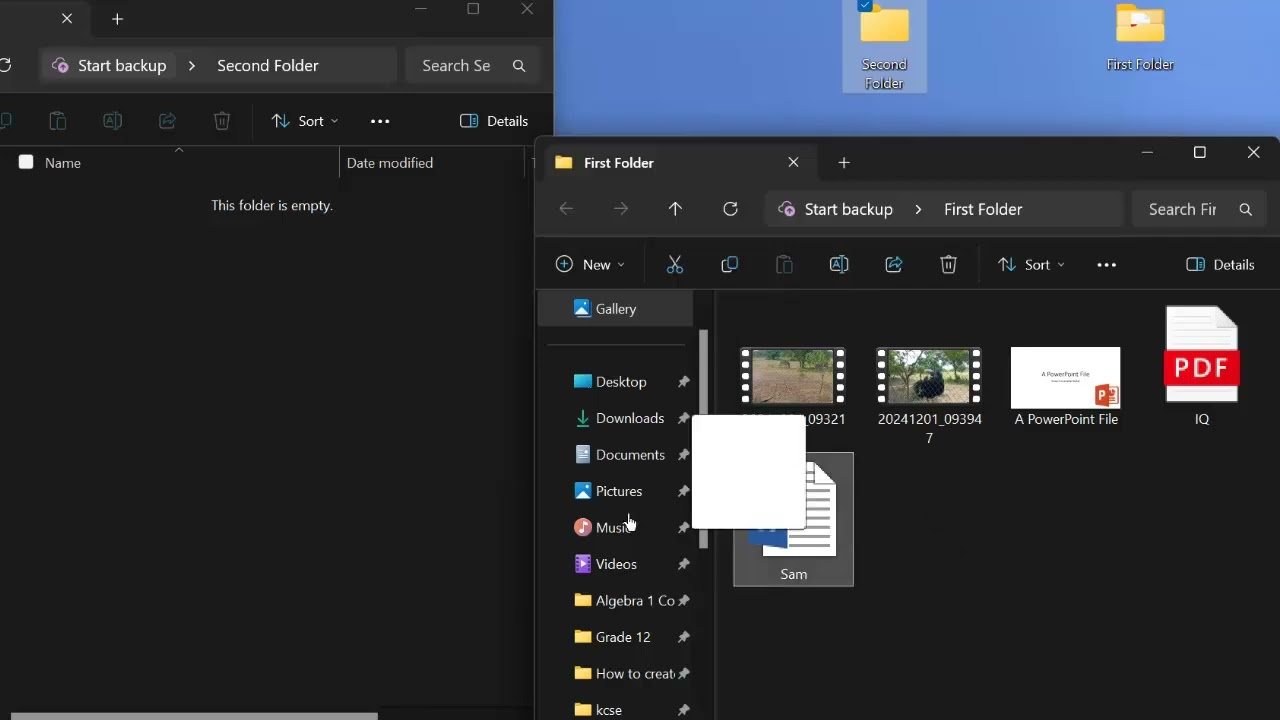Toggle Details pane in Second Folder window
Viewport: 1280px width, 720px height.
click(x=494, y=121)
